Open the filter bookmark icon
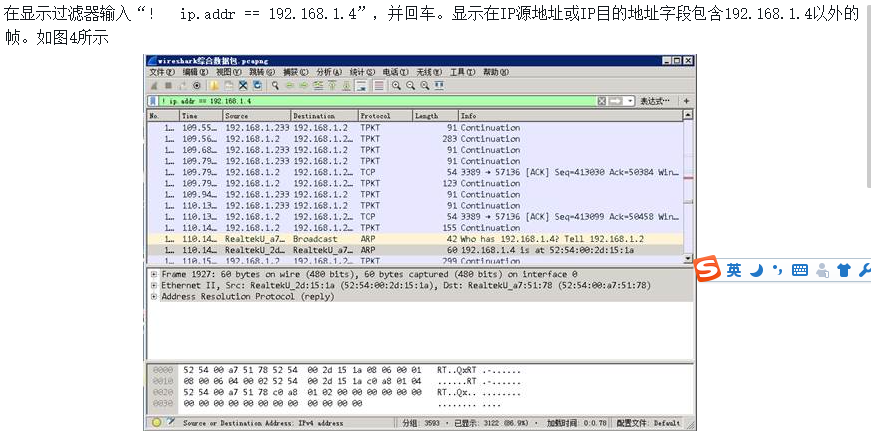This screenshot has width=871, height=437. tap(153, 101)
